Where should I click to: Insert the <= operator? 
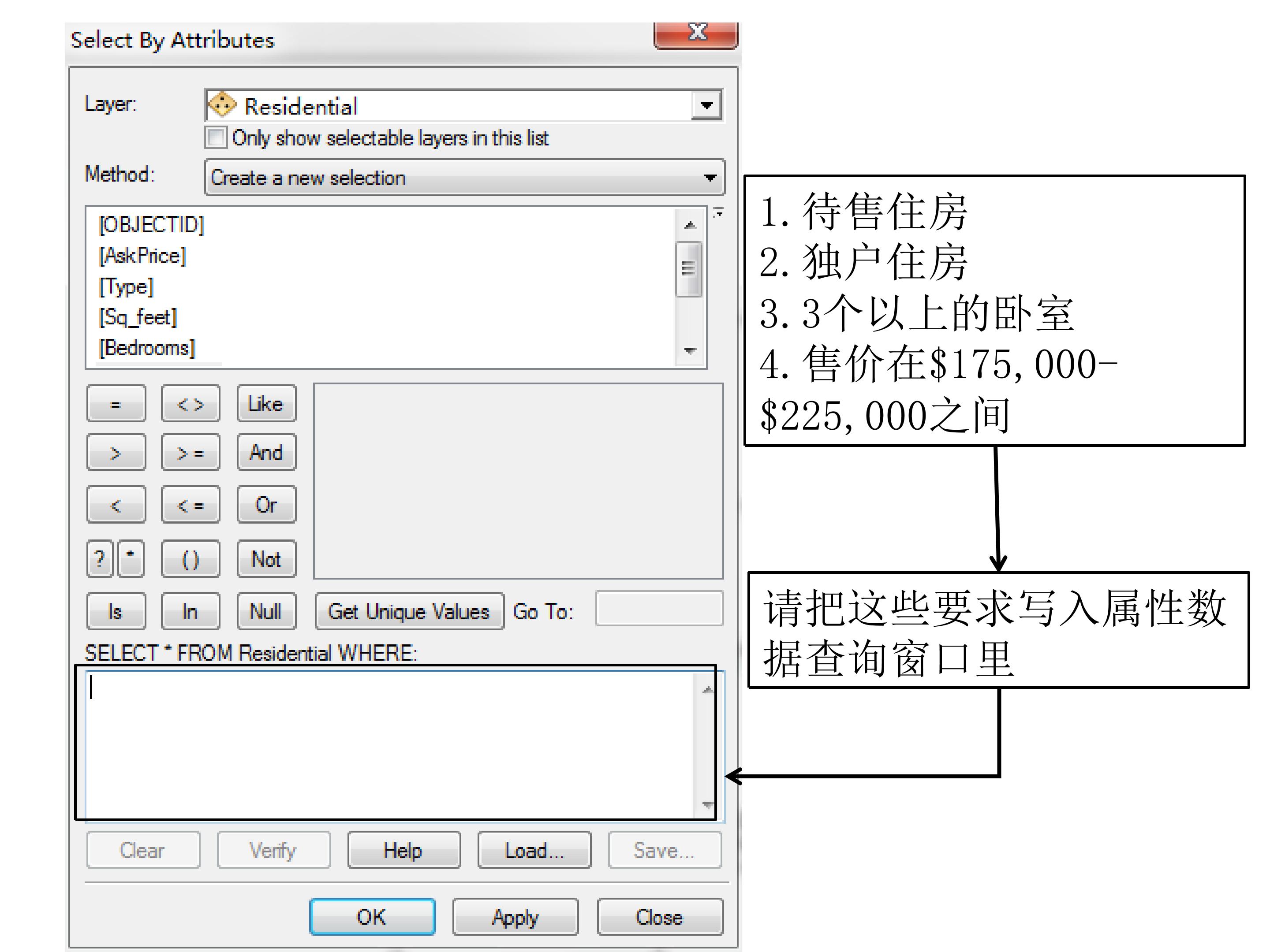(190, 504)
